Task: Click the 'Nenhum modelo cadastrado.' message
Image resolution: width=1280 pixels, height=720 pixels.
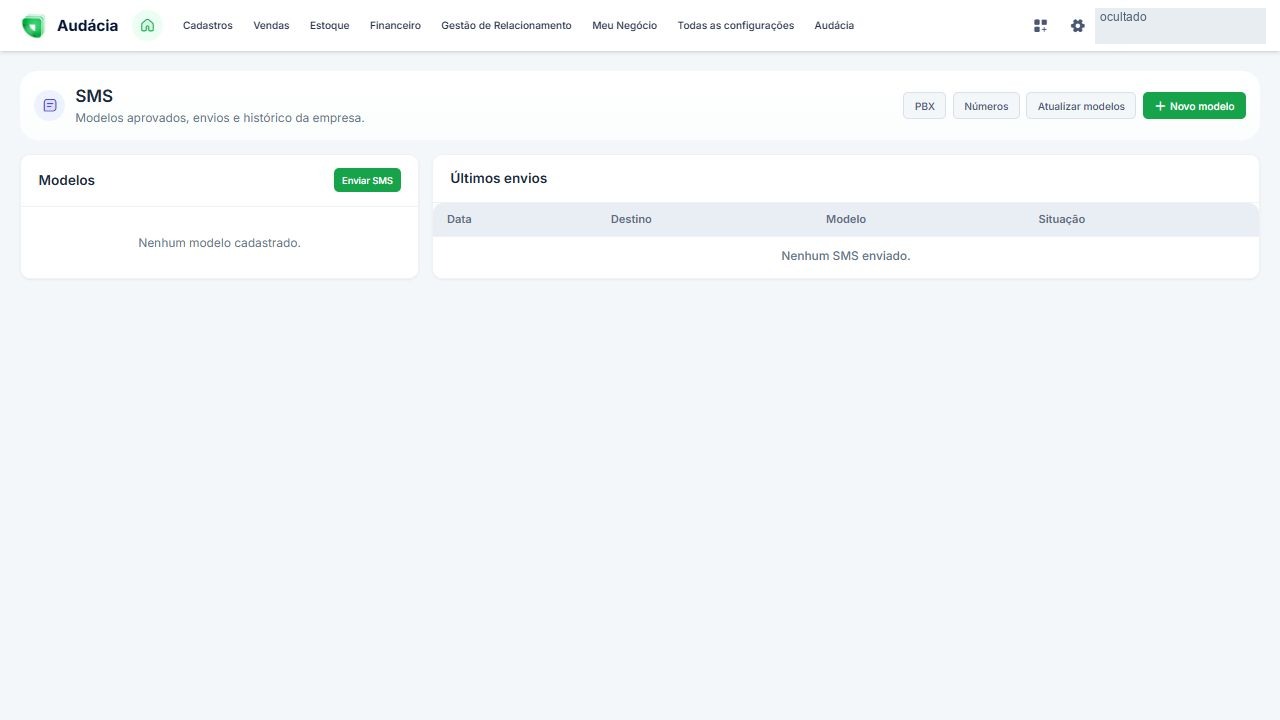Action: coord(219,243)
